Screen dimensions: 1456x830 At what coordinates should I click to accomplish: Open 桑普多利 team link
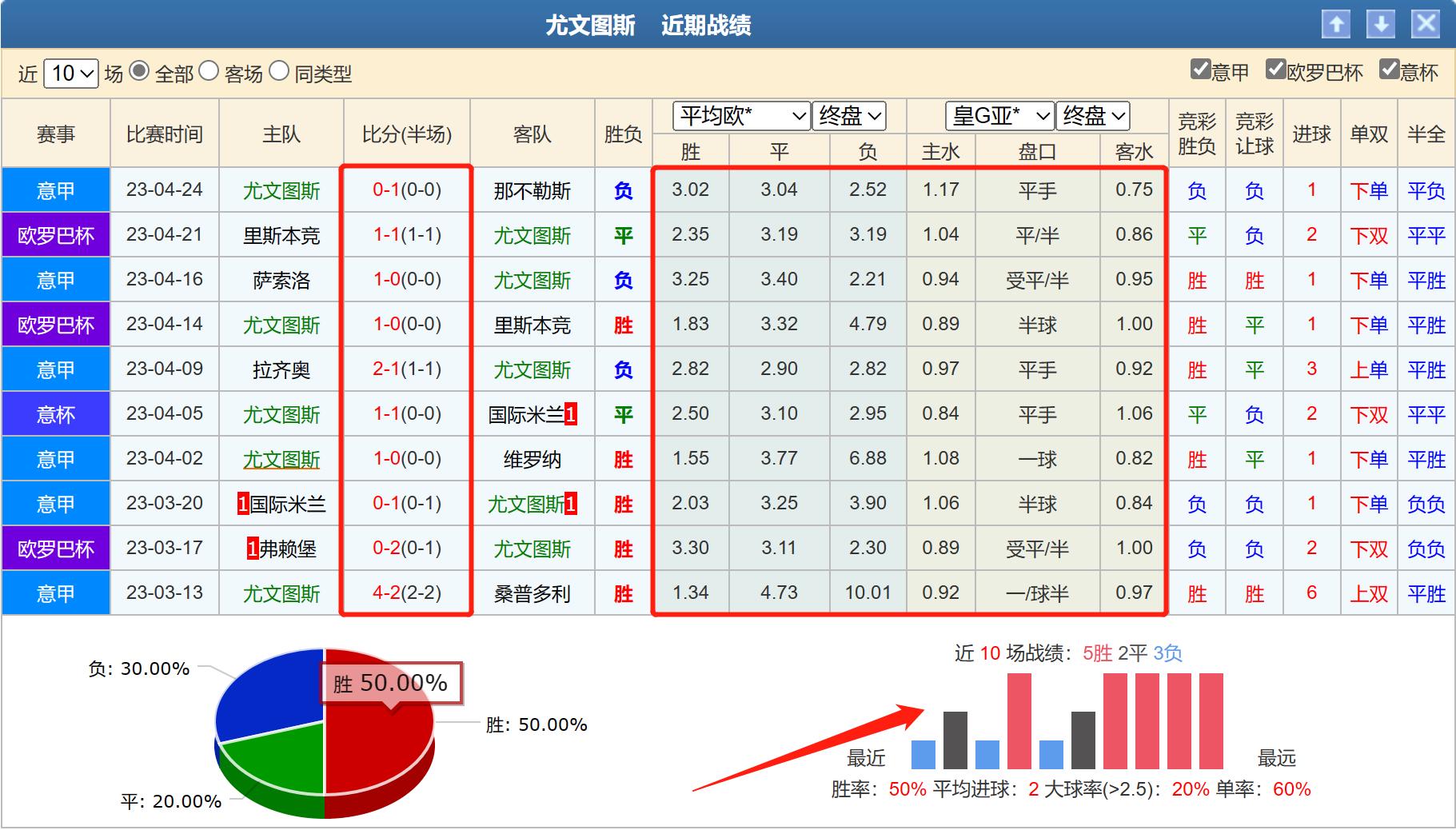[x=533, y=594]
